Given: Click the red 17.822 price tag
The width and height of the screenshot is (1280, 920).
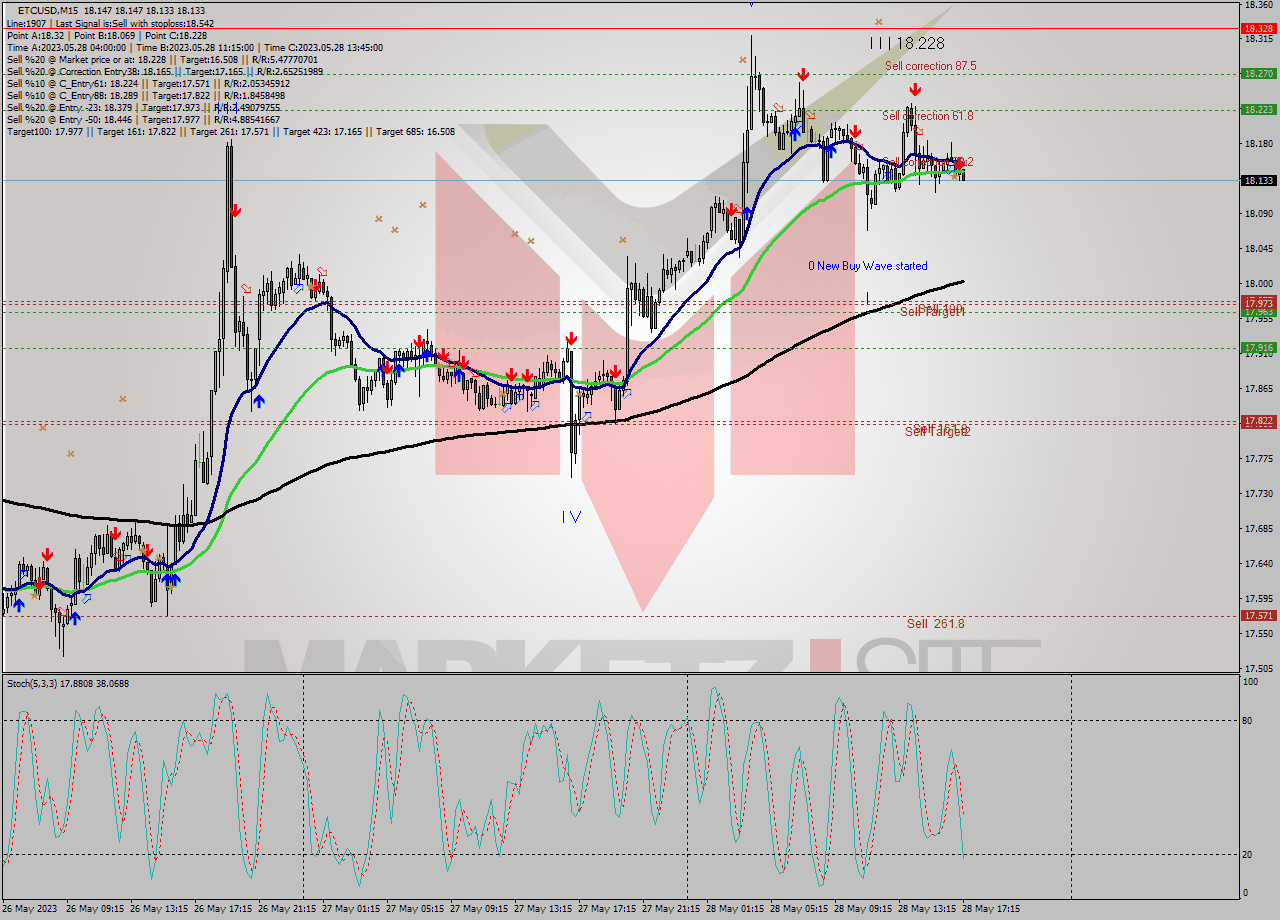Looking at the screenshot, I should tap(1257, 422).
